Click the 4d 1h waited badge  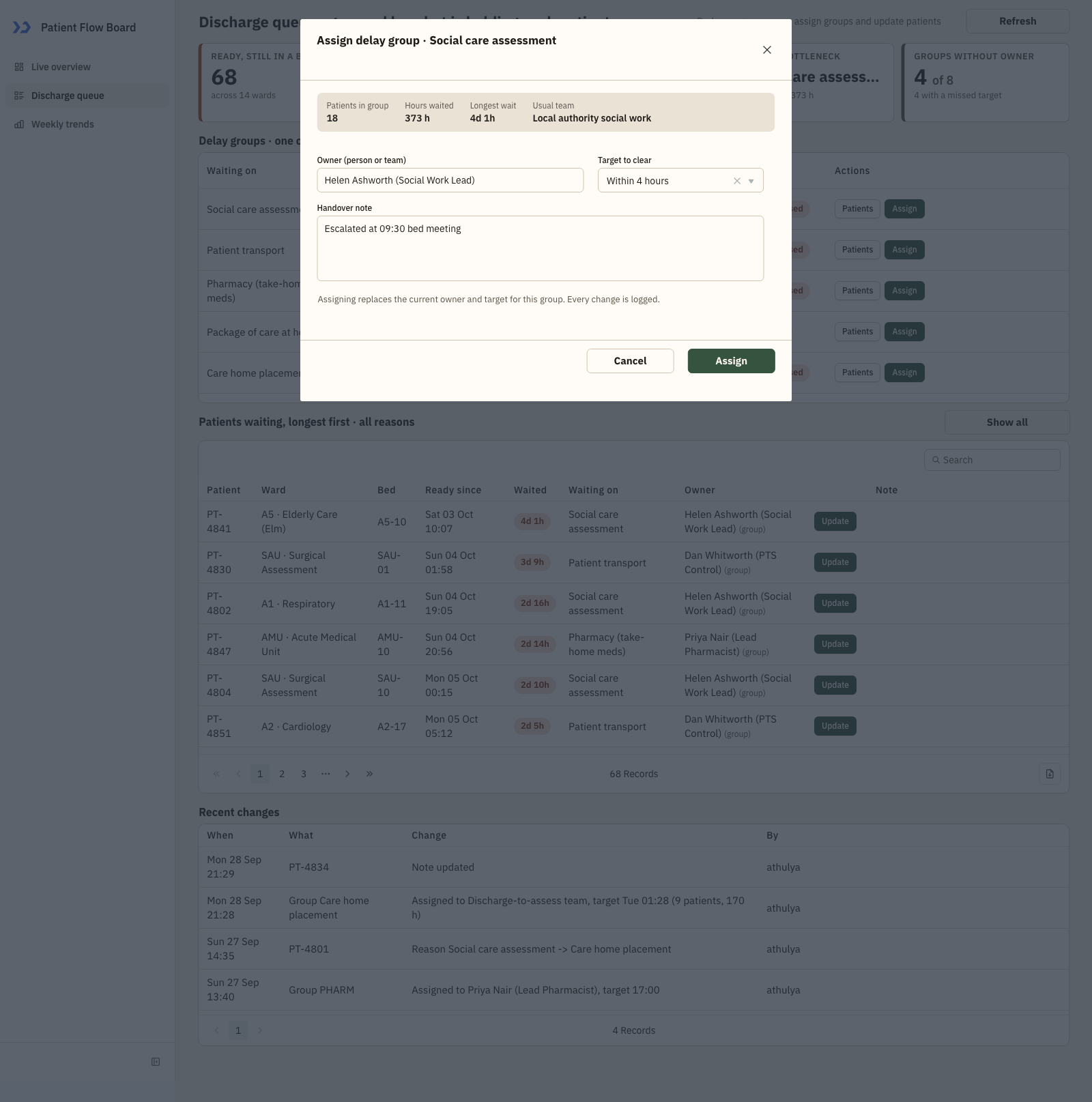tap(532, 521)
